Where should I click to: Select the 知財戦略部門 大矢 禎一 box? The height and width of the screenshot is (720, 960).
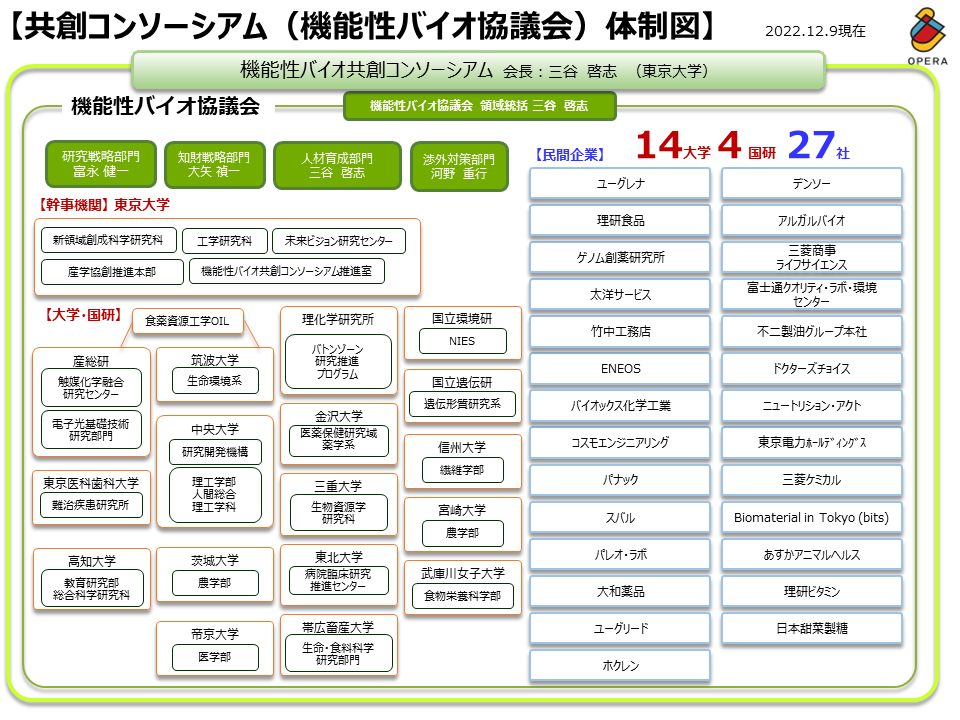(x=214, y=165)
